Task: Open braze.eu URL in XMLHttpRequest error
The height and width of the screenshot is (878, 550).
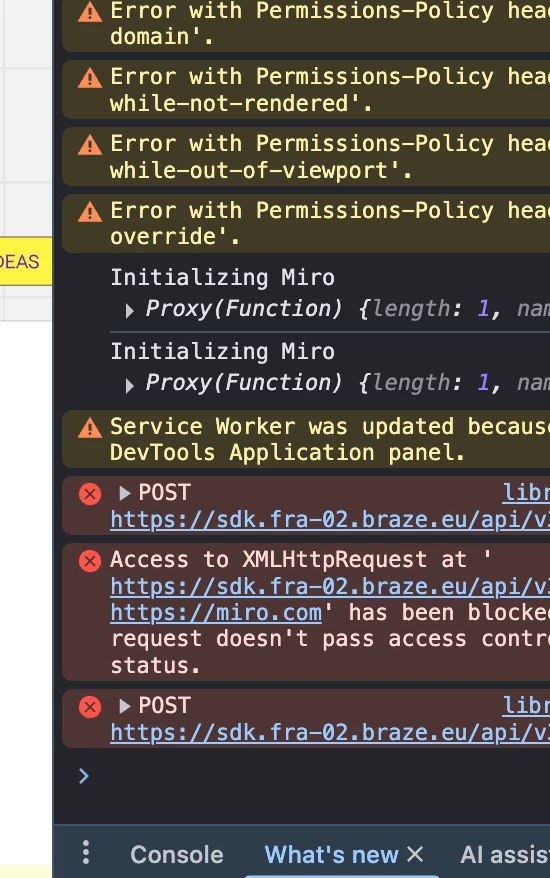Action: coord(330,586)
